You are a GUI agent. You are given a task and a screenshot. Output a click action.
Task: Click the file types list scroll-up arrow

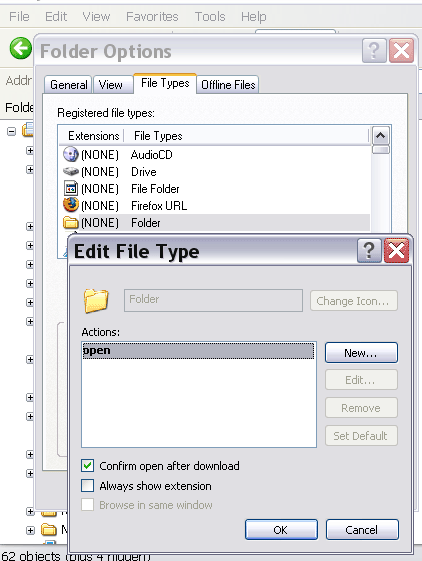pyautogui.click(x=380, y=135)
